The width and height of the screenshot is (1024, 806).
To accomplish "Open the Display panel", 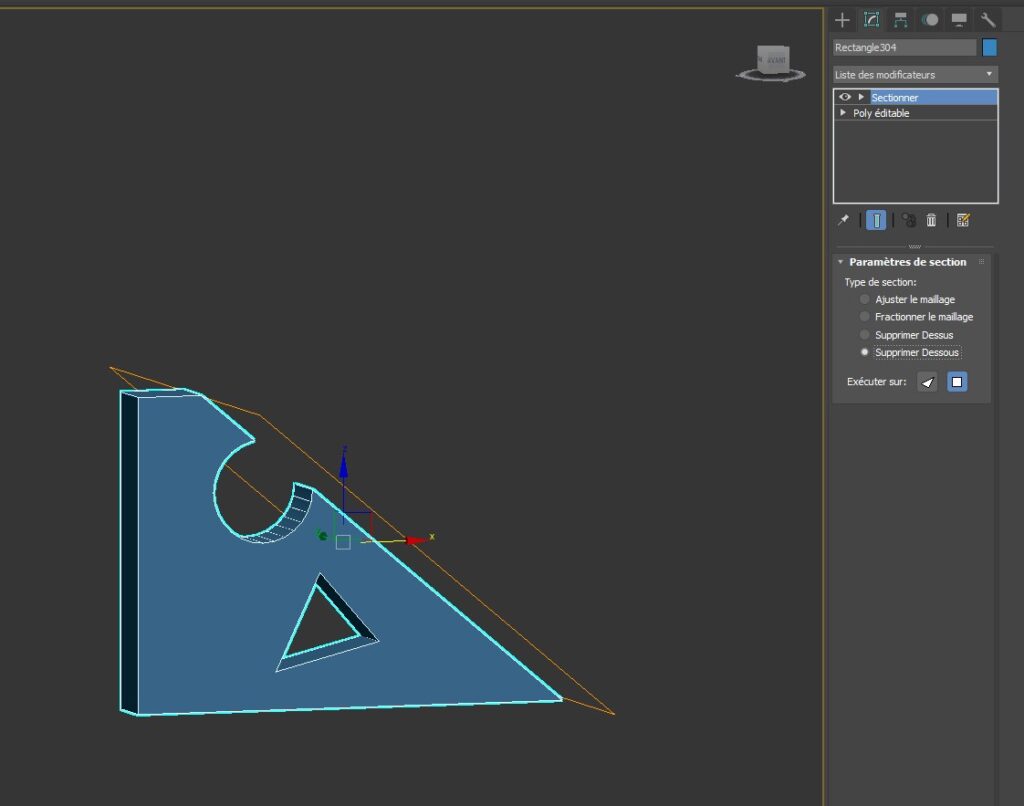I will coord(959,19).
